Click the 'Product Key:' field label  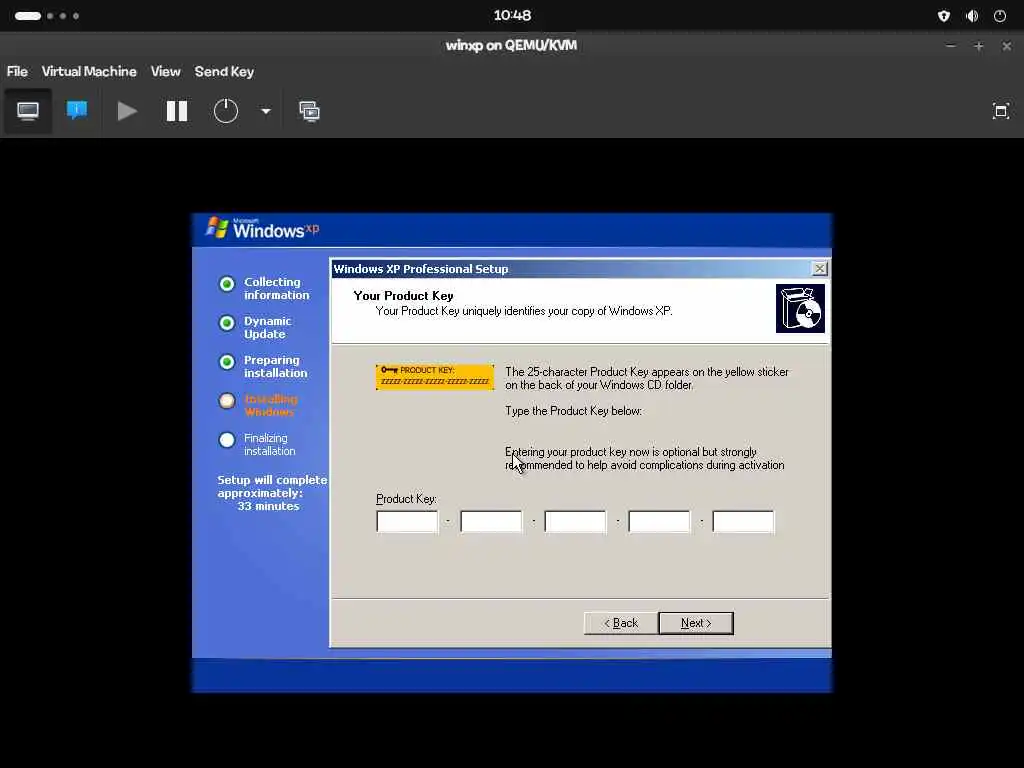pyautogui.click(x=406, y=499)
